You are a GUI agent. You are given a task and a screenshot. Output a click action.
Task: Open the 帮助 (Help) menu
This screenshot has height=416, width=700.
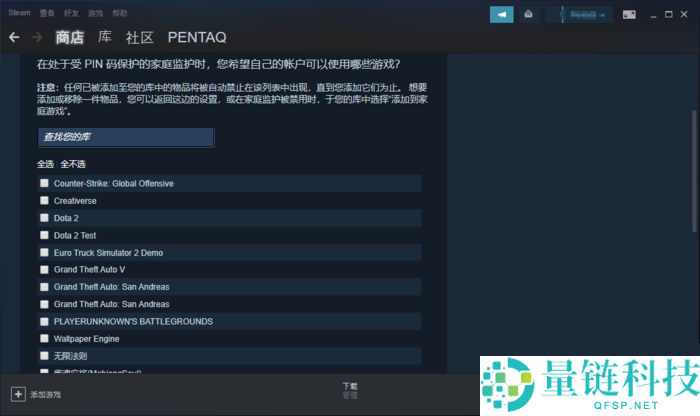pyautogui.click(x=120, y=13)
